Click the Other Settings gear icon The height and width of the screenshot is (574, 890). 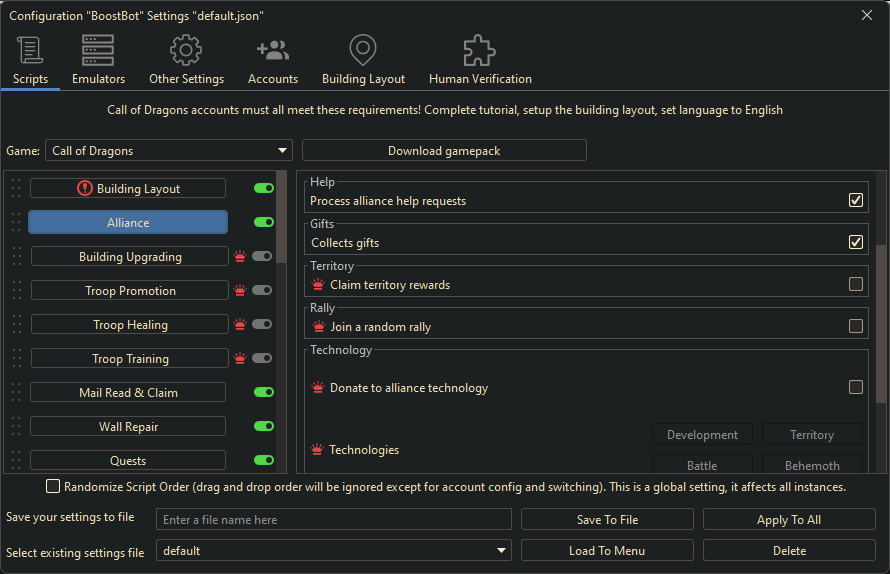tap(186, 50)
